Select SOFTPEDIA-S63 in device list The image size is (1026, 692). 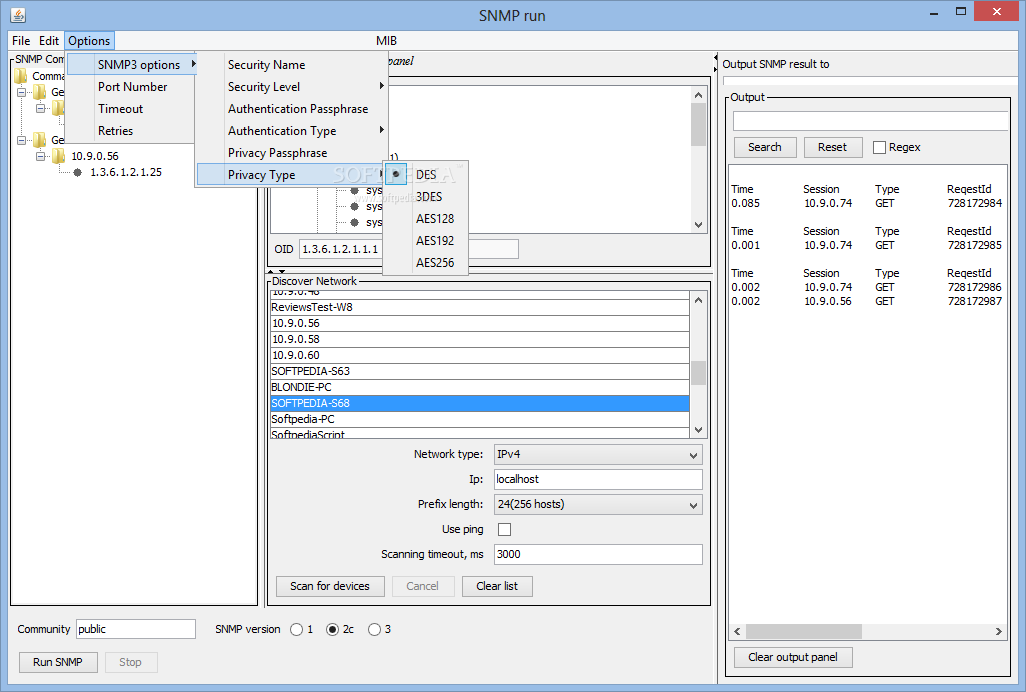[x=480, y=372]
